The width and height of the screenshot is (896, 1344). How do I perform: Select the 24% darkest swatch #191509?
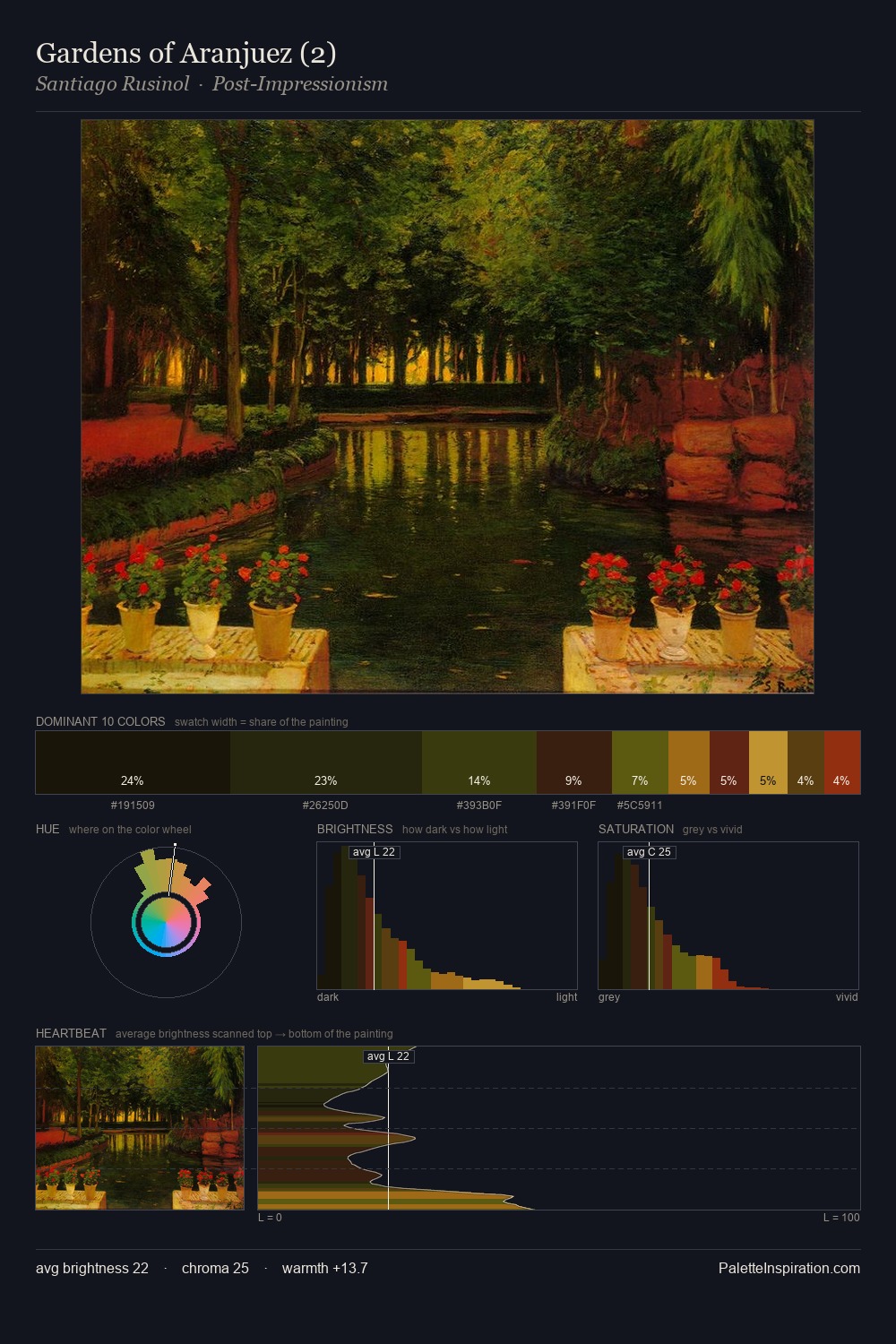(x=133, y=762)
